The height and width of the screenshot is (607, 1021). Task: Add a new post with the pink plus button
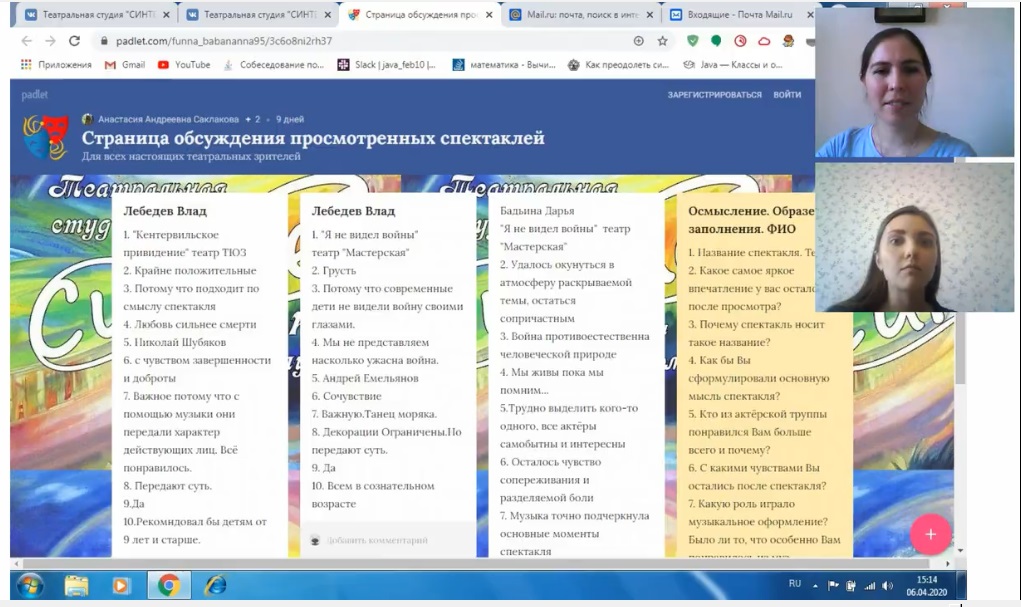pos(930,534)
